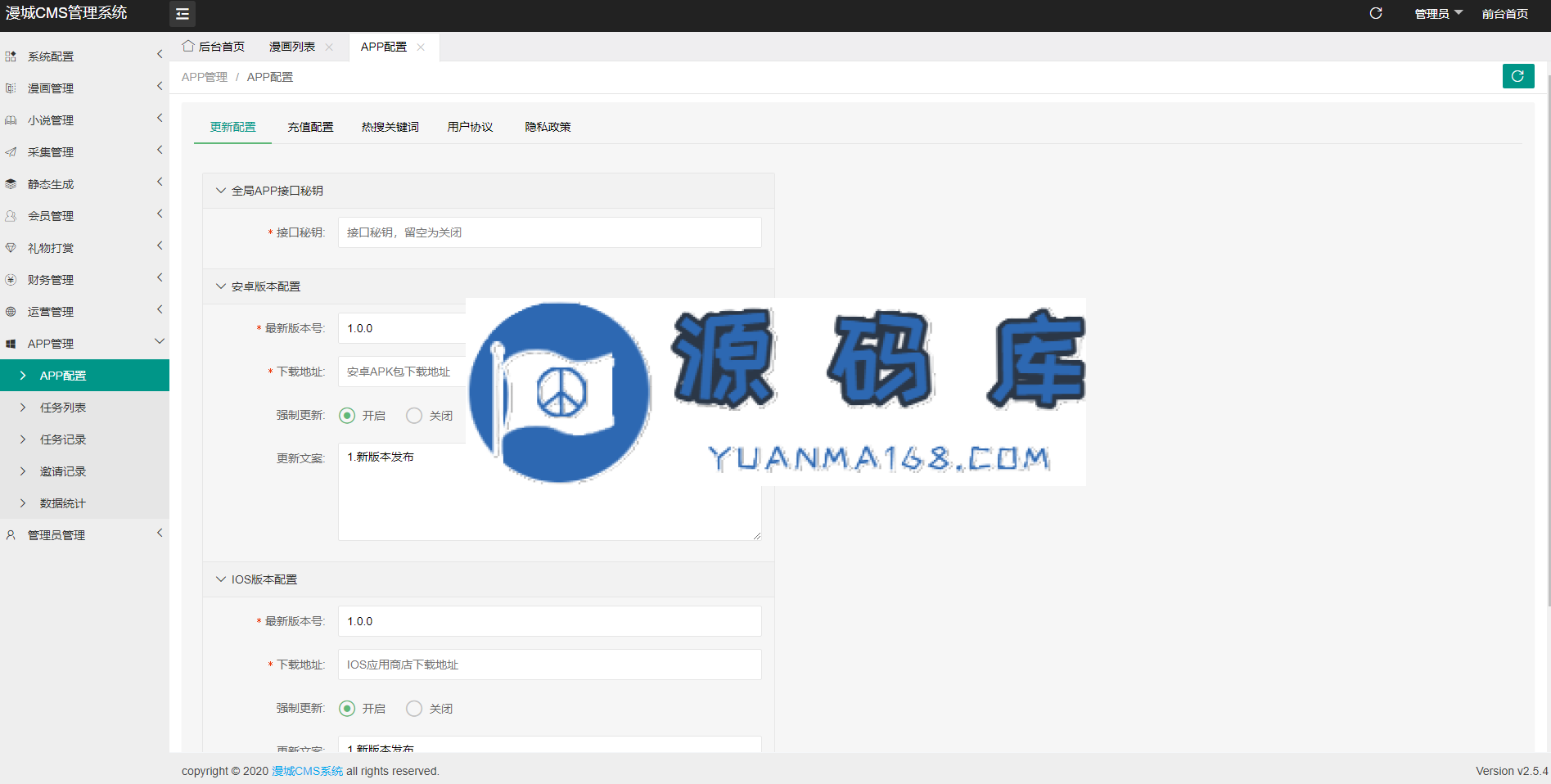Enable Android 强制更新 开启 radio
The image size is (1551, 784).
(347, 416)
